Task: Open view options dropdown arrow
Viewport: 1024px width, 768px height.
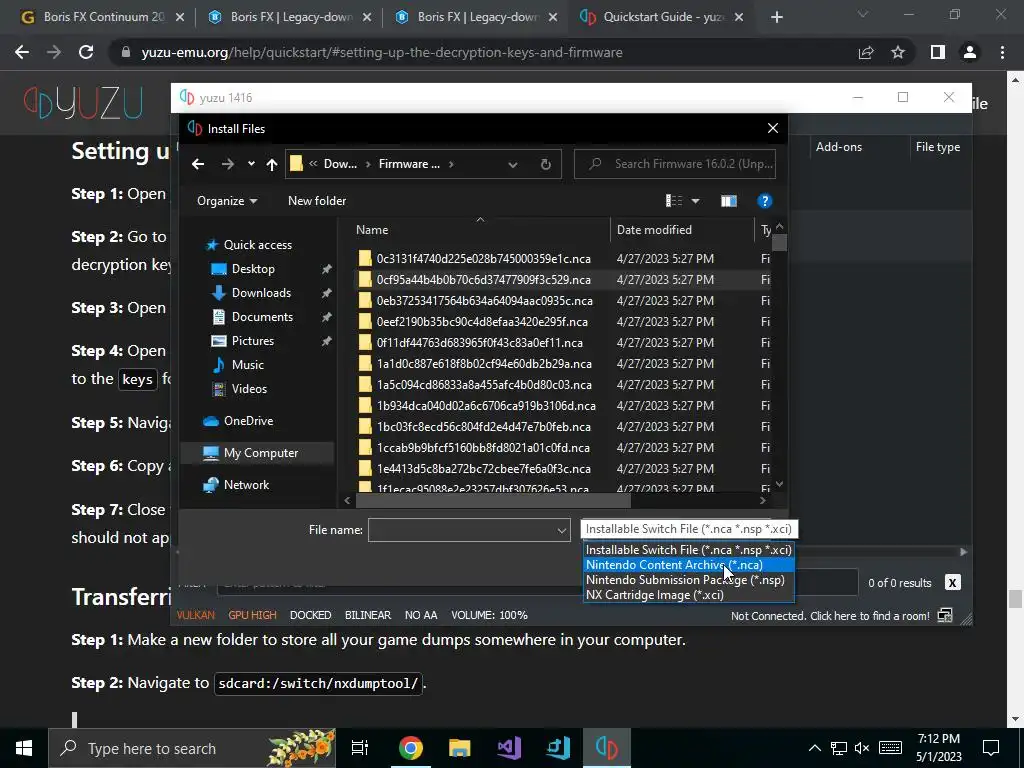Action: (696, 201)
